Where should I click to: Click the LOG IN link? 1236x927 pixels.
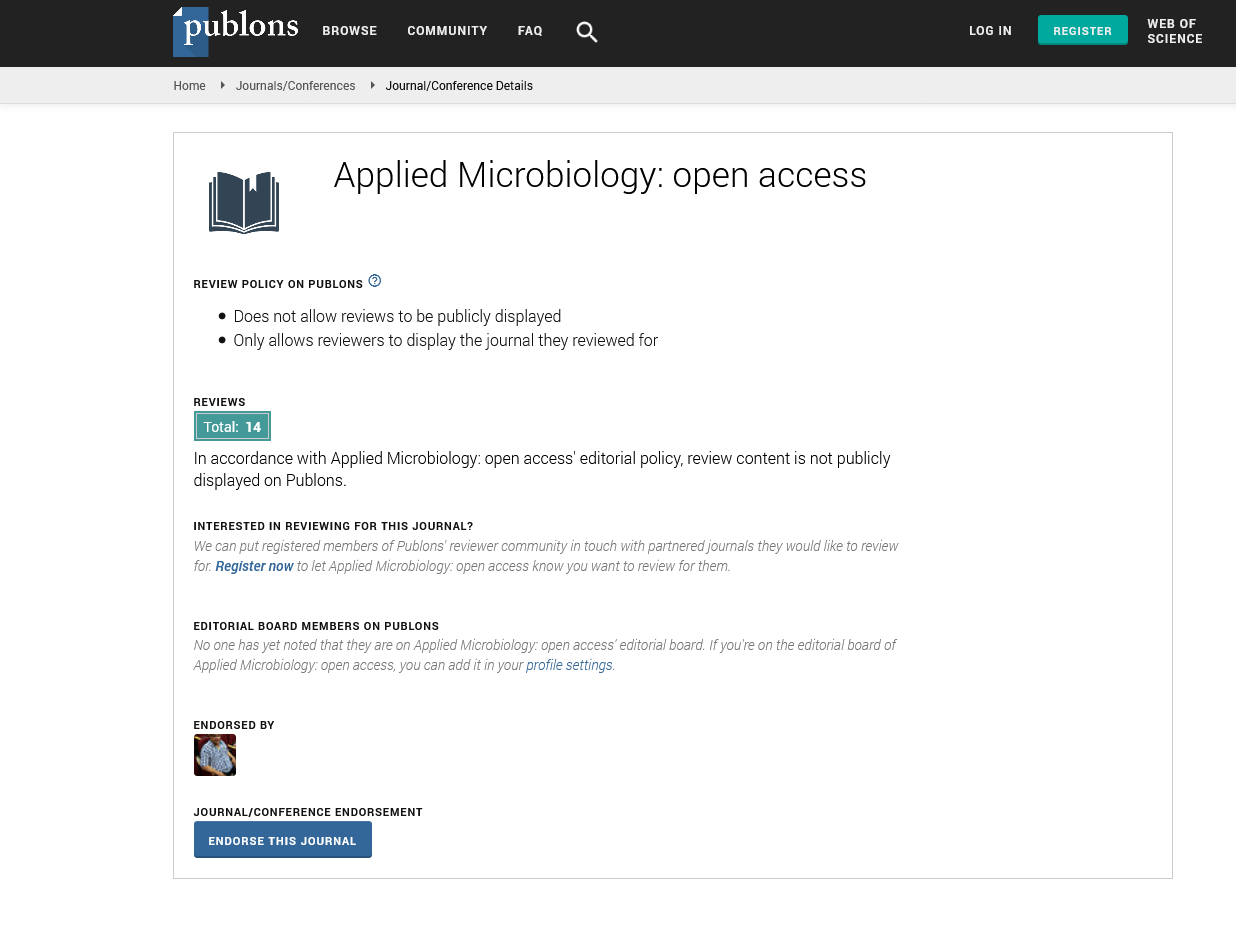pos(990,31)
